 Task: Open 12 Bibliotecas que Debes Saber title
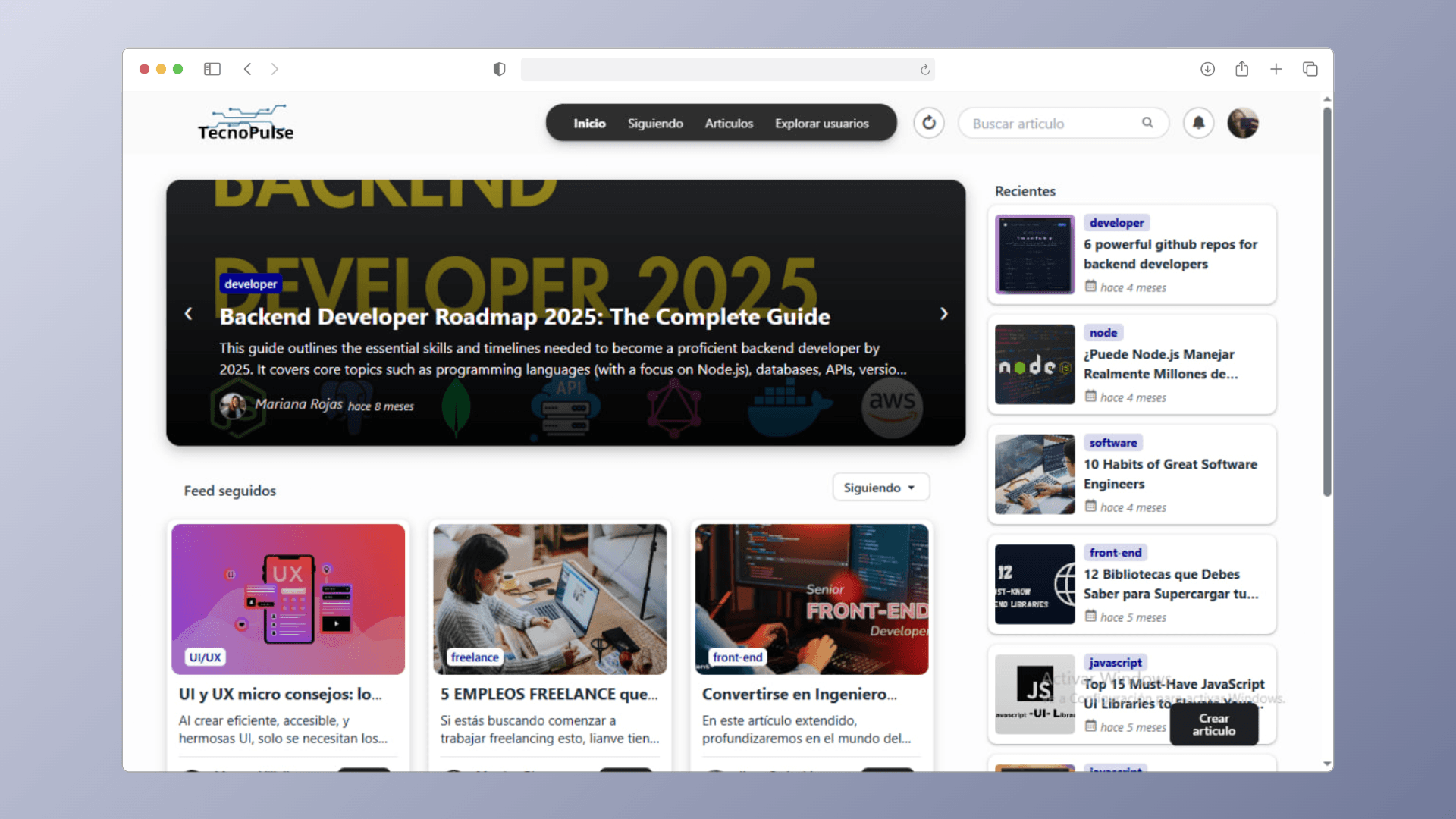[1171, 584]
